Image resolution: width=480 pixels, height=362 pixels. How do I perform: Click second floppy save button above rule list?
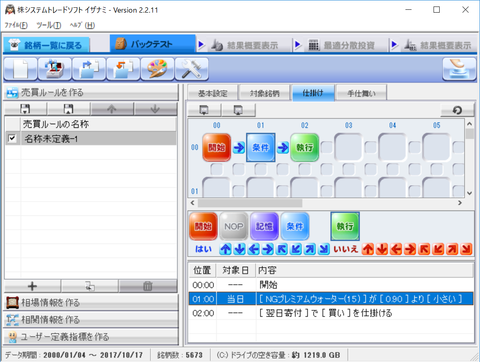point(68,109)
